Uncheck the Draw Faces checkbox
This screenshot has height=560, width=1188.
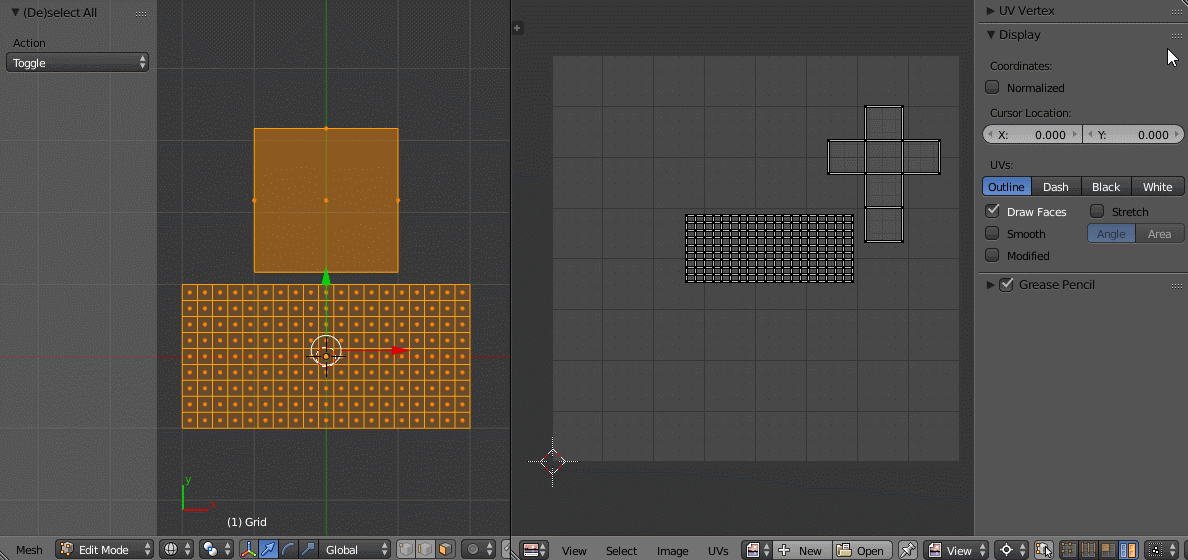(x=992, y=211)
